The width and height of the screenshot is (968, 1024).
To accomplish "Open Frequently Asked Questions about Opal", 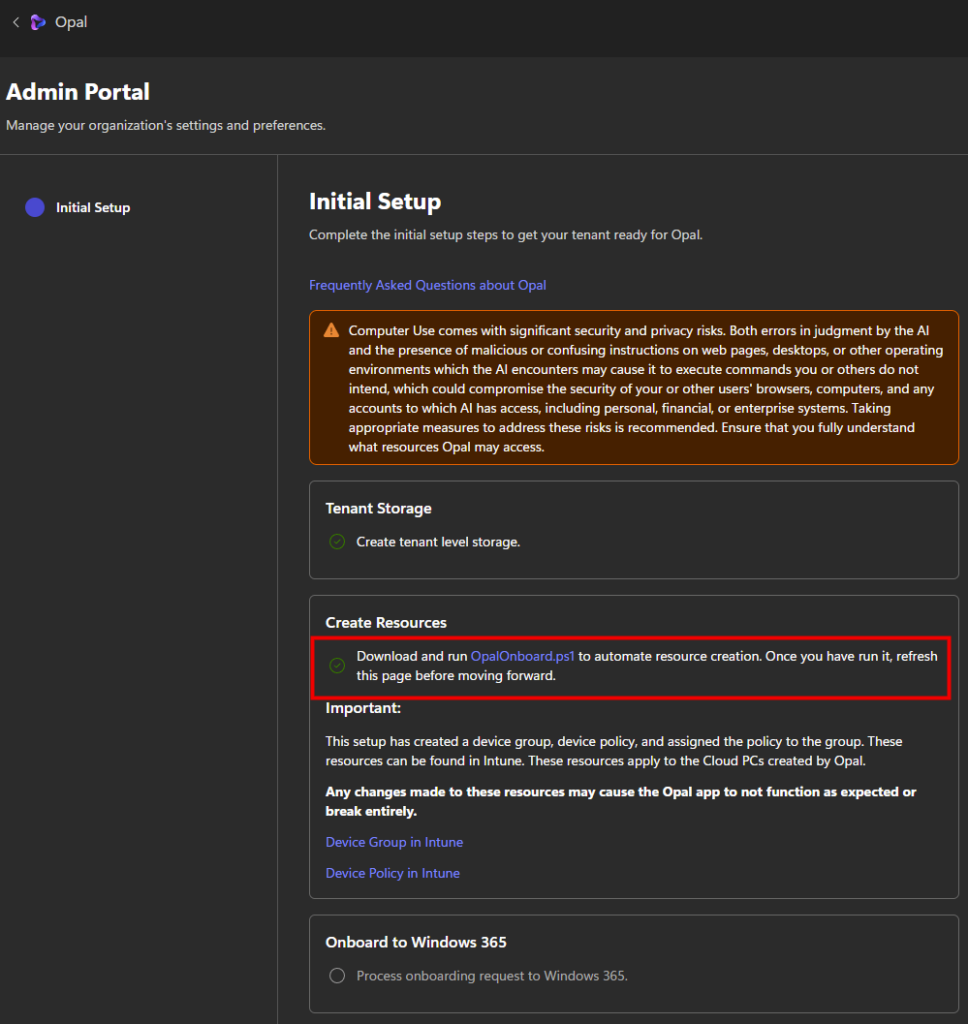I will click(x=427, y=285).
